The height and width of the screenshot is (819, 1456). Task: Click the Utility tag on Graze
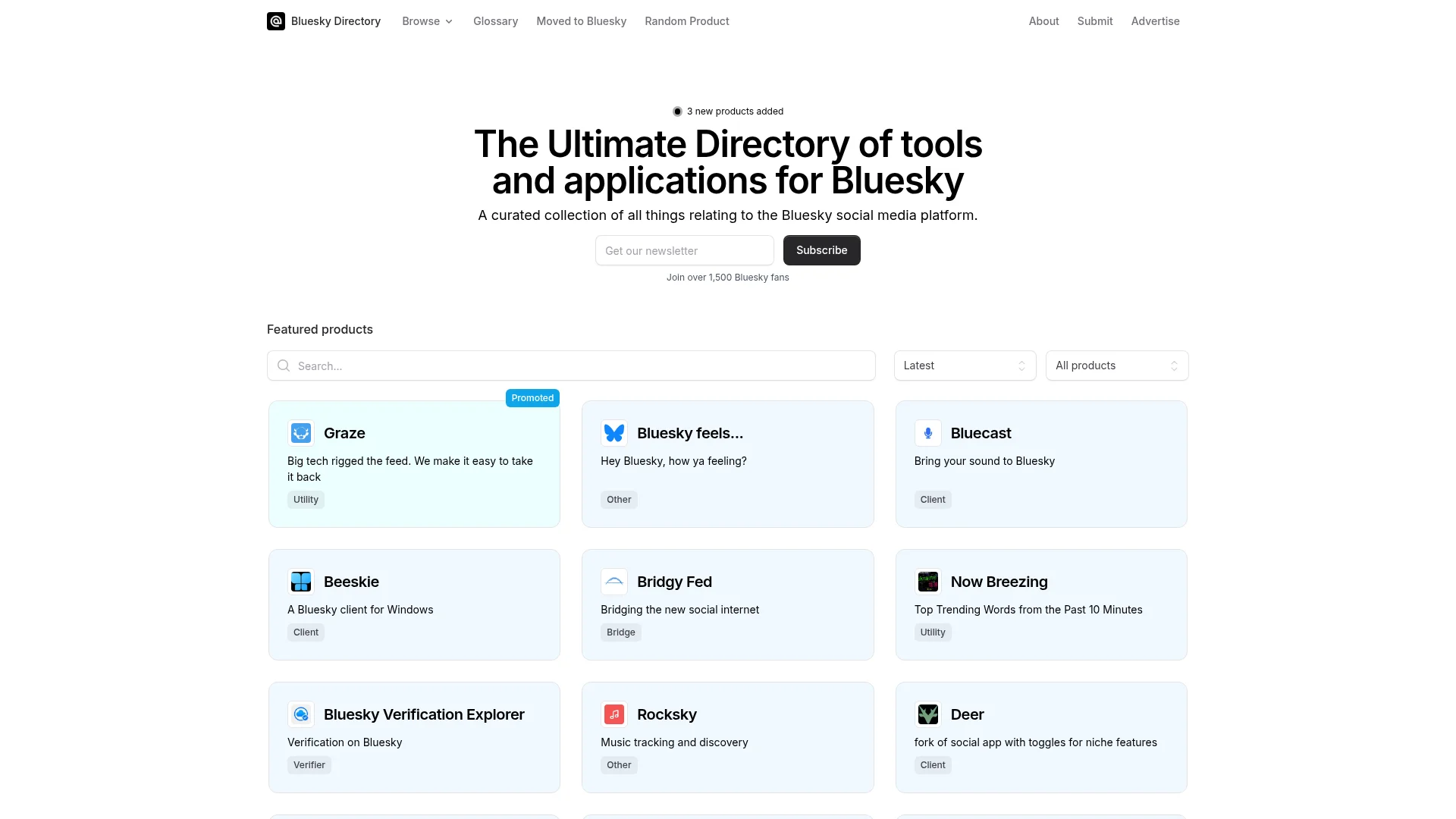[x=306, y=500]
